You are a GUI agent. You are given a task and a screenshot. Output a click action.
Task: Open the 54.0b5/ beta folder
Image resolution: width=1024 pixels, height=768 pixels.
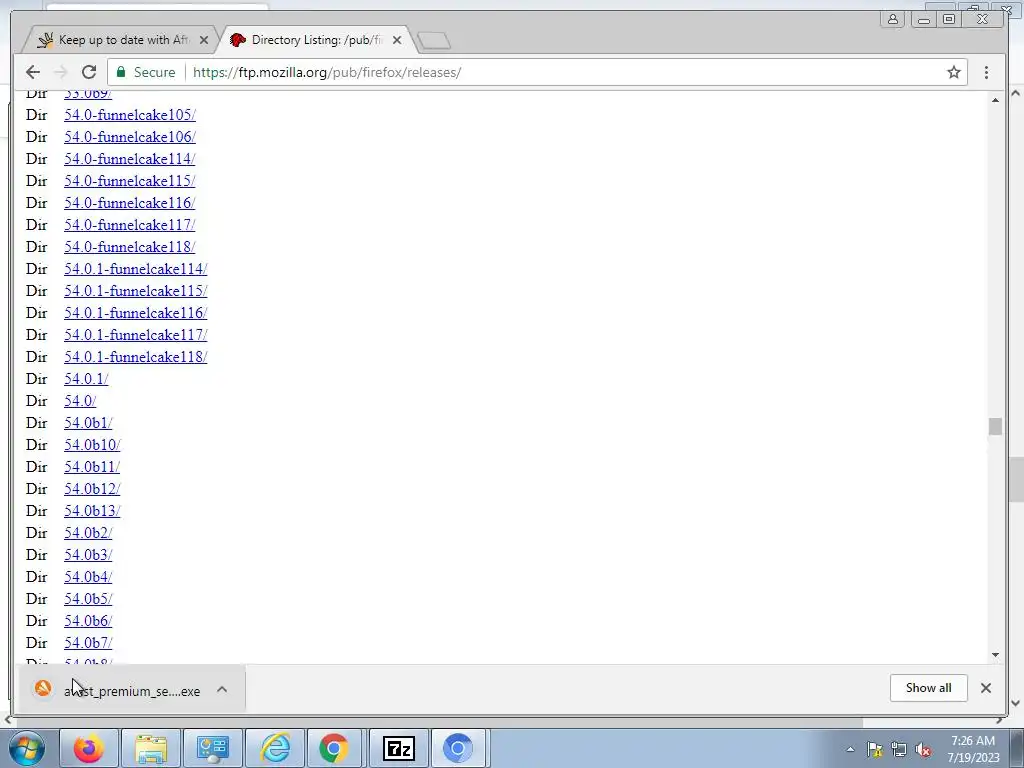point(88,599)
